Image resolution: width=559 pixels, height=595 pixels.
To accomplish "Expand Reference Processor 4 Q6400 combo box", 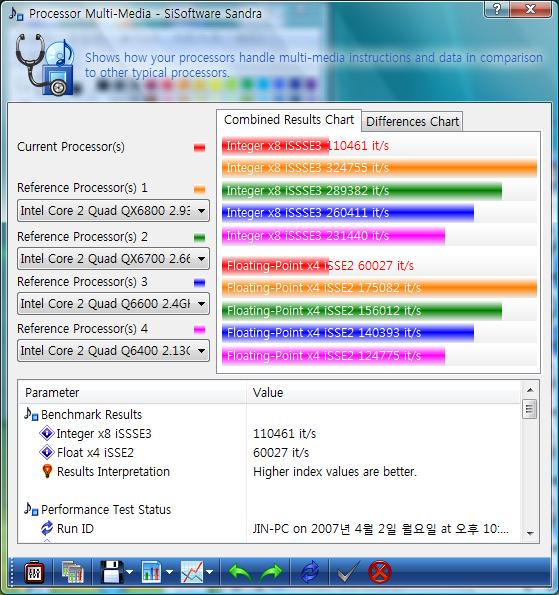I will coord(113,351).
